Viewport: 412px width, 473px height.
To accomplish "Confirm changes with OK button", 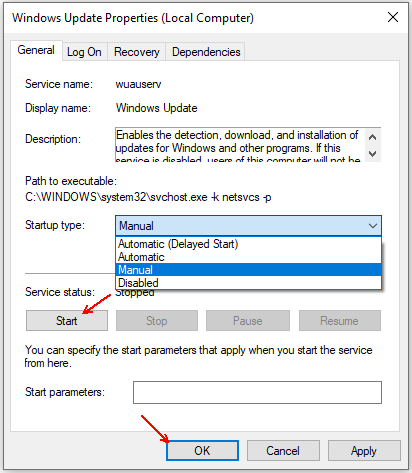I will tap(202, 451).
